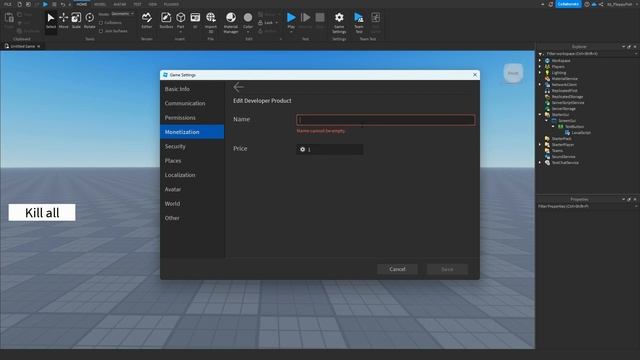Screen dimensions: 640x360
Task: Expand the Players node in Explorer
Action: [540, 67]
